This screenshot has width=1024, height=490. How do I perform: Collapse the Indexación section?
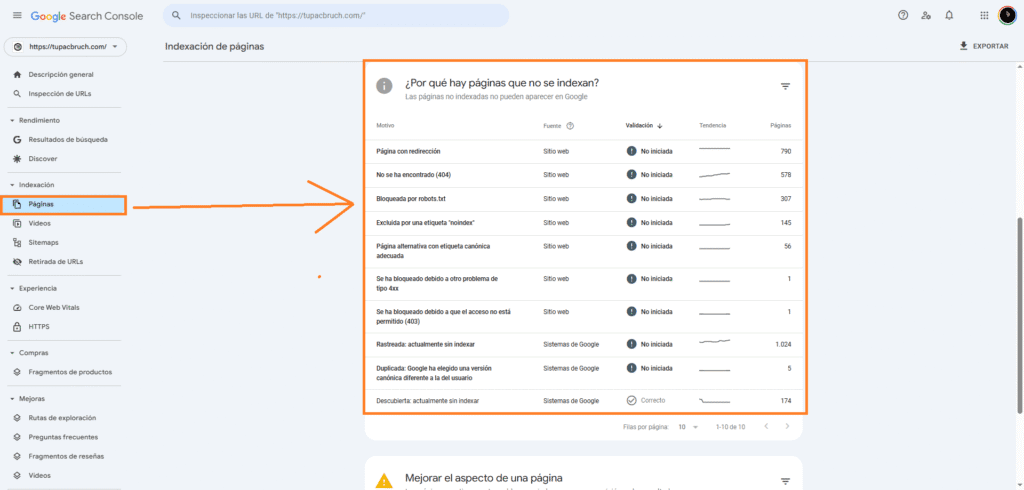click(x=12, y=185)
